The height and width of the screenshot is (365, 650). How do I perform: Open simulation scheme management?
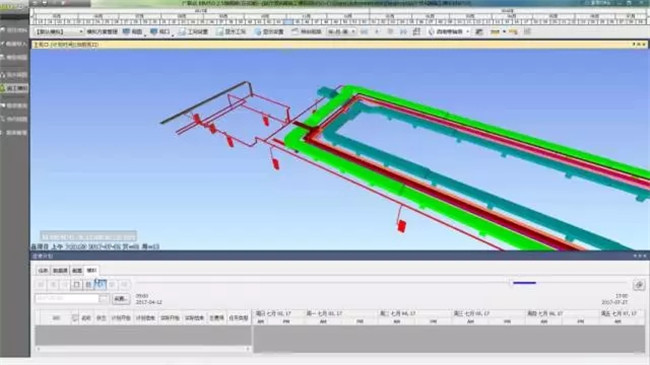(x=102, y=32)
